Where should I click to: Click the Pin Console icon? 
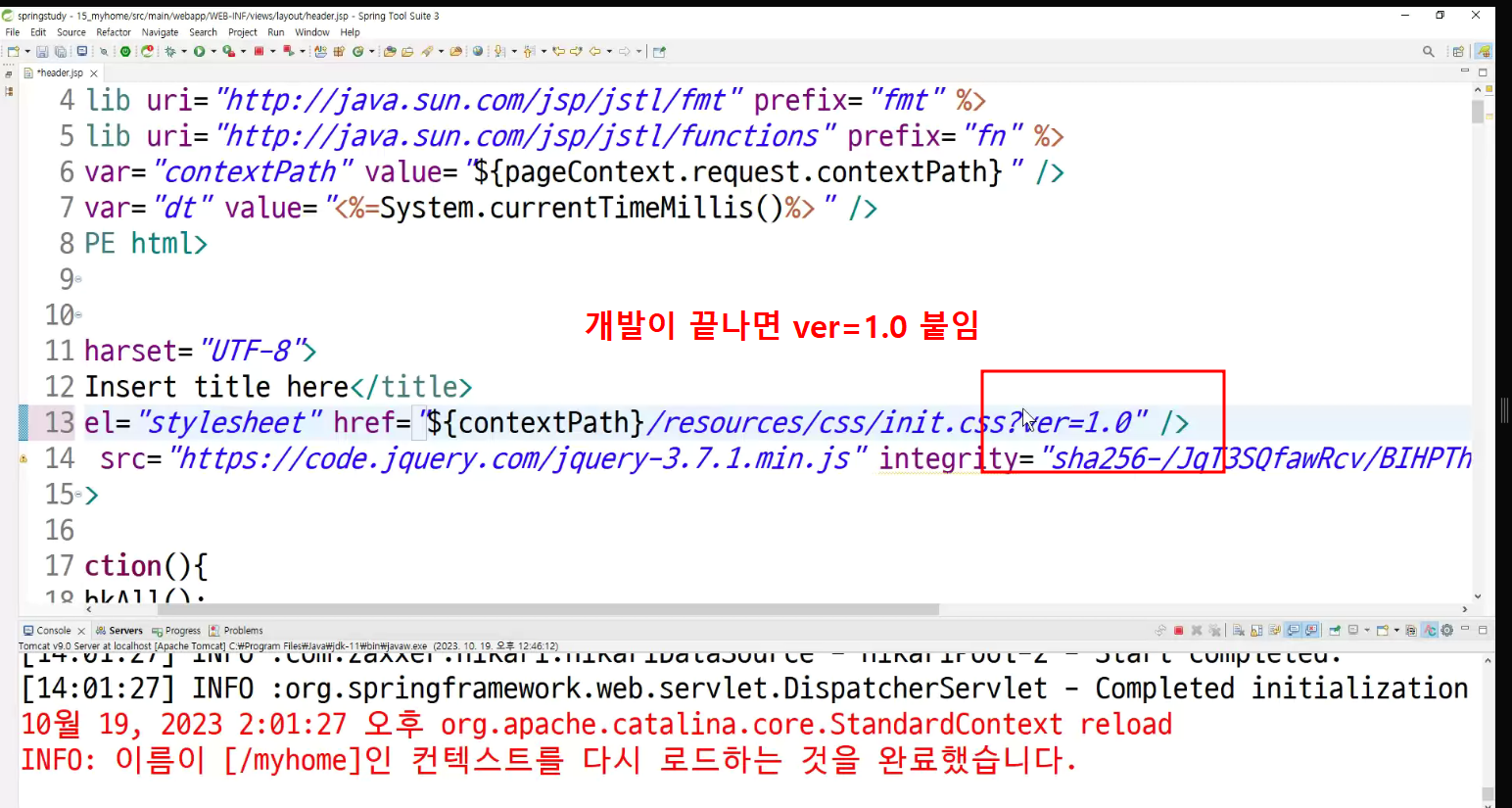[1335, 631]
